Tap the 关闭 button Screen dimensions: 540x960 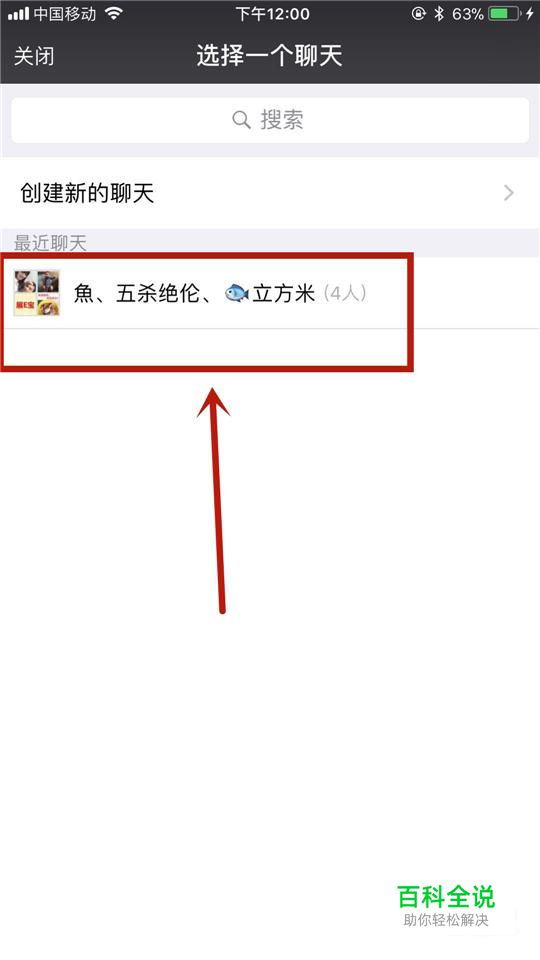[34, 56]
